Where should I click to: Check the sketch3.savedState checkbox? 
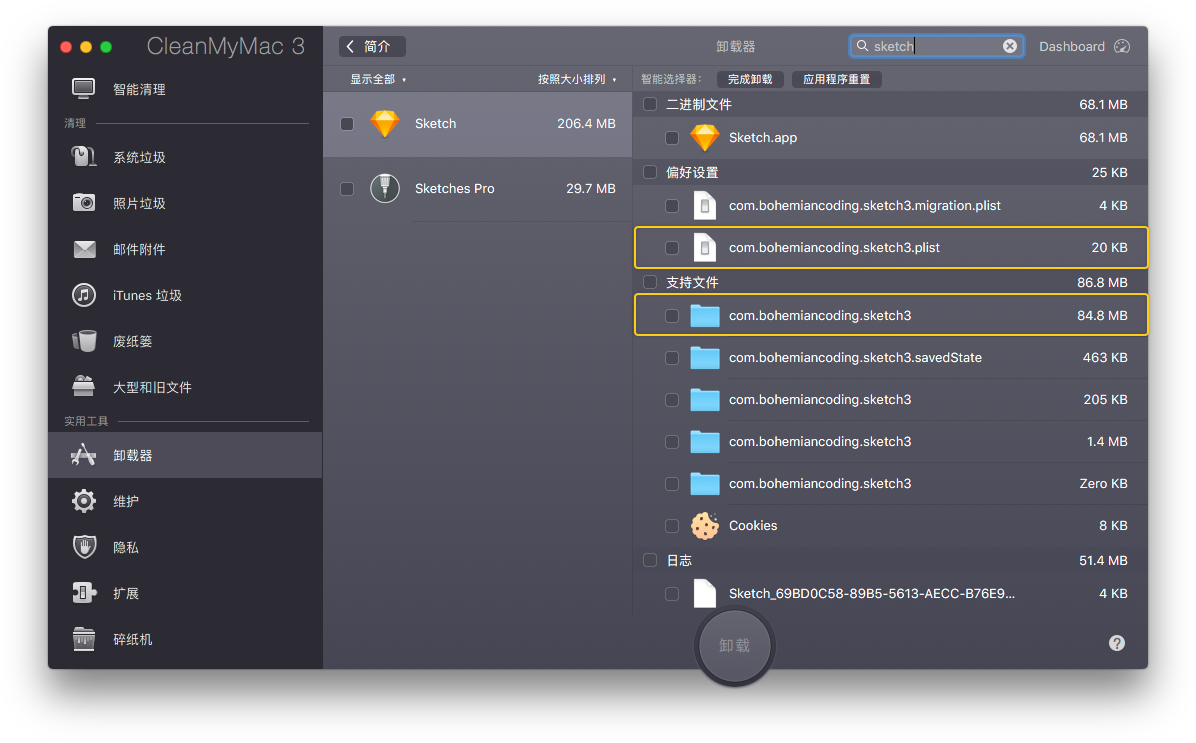coord(672,357)
